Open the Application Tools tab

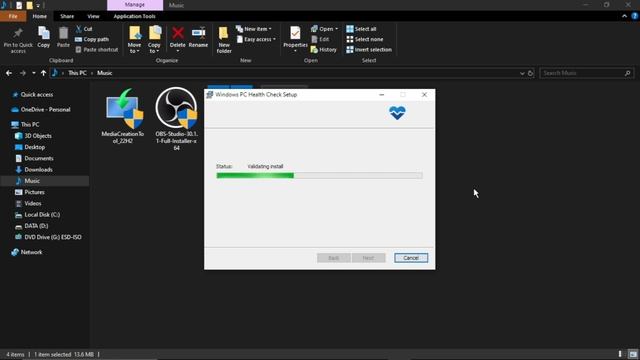point(134,16)
